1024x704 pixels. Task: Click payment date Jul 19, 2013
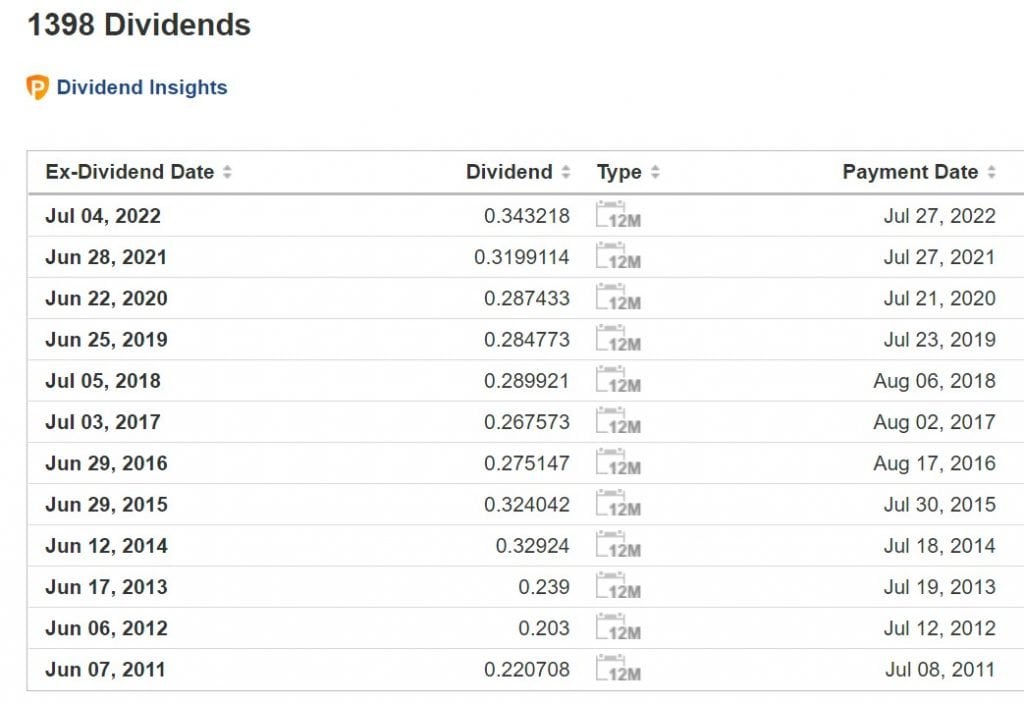[940, 587]
